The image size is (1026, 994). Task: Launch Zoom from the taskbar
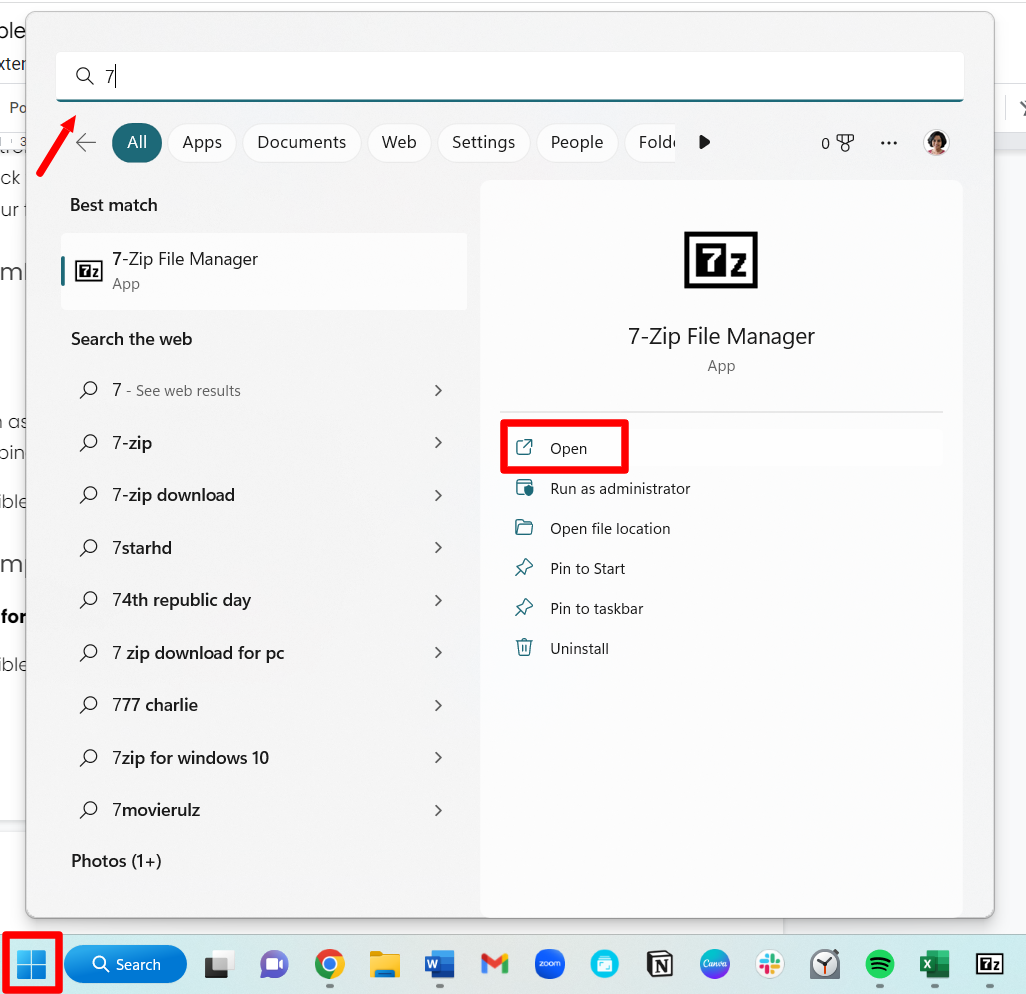[x=550, y=964]
